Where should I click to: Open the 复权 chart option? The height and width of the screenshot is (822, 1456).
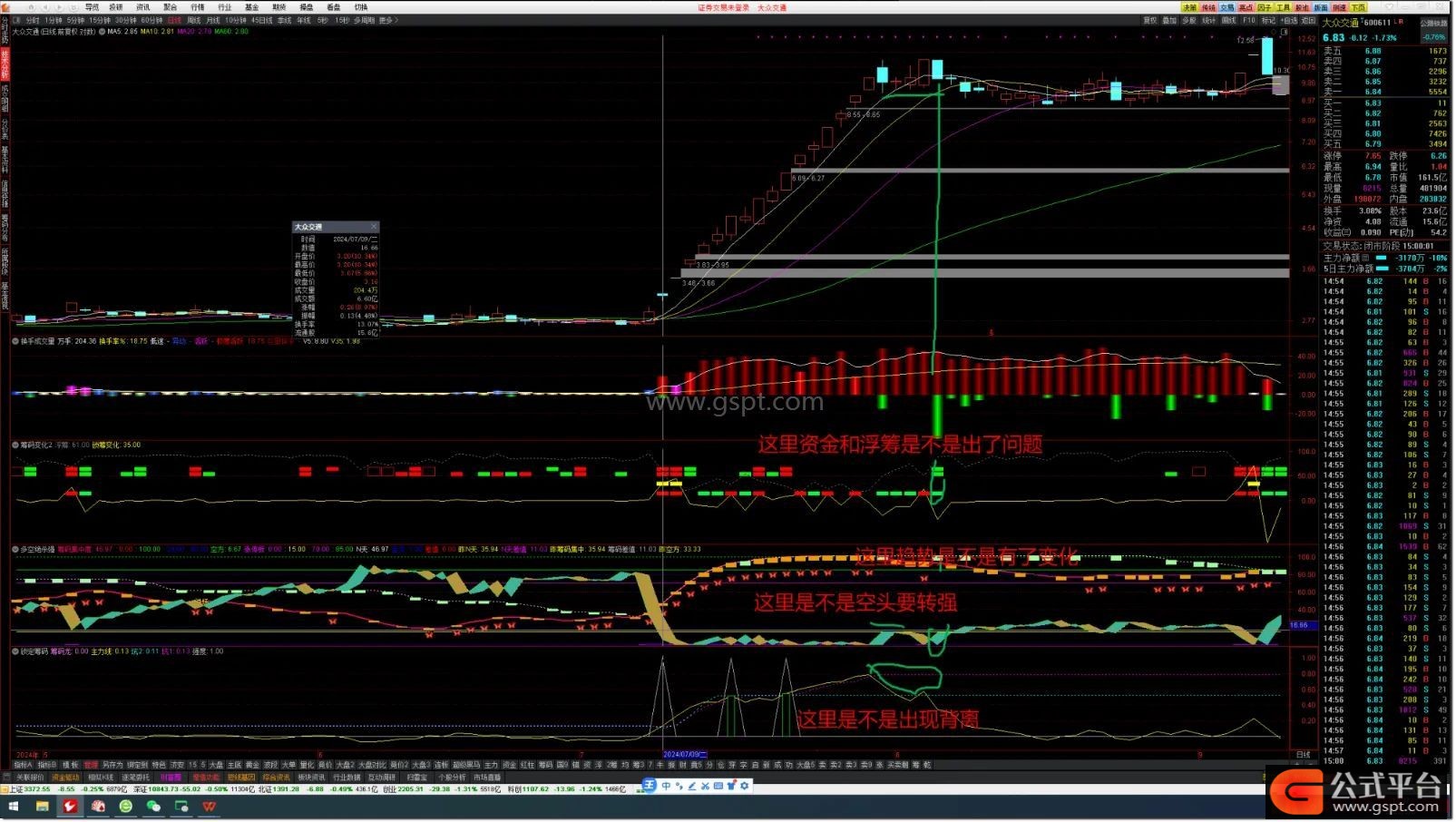click(1149, 20)
